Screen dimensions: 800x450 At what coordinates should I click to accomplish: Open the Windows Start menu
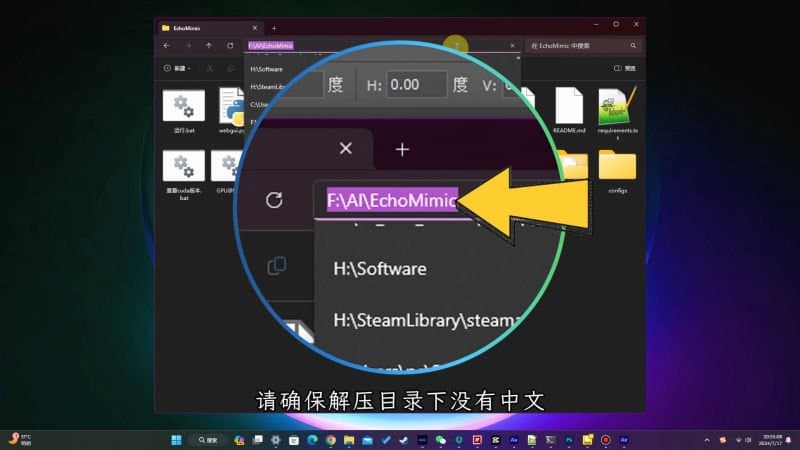(177, 440)
